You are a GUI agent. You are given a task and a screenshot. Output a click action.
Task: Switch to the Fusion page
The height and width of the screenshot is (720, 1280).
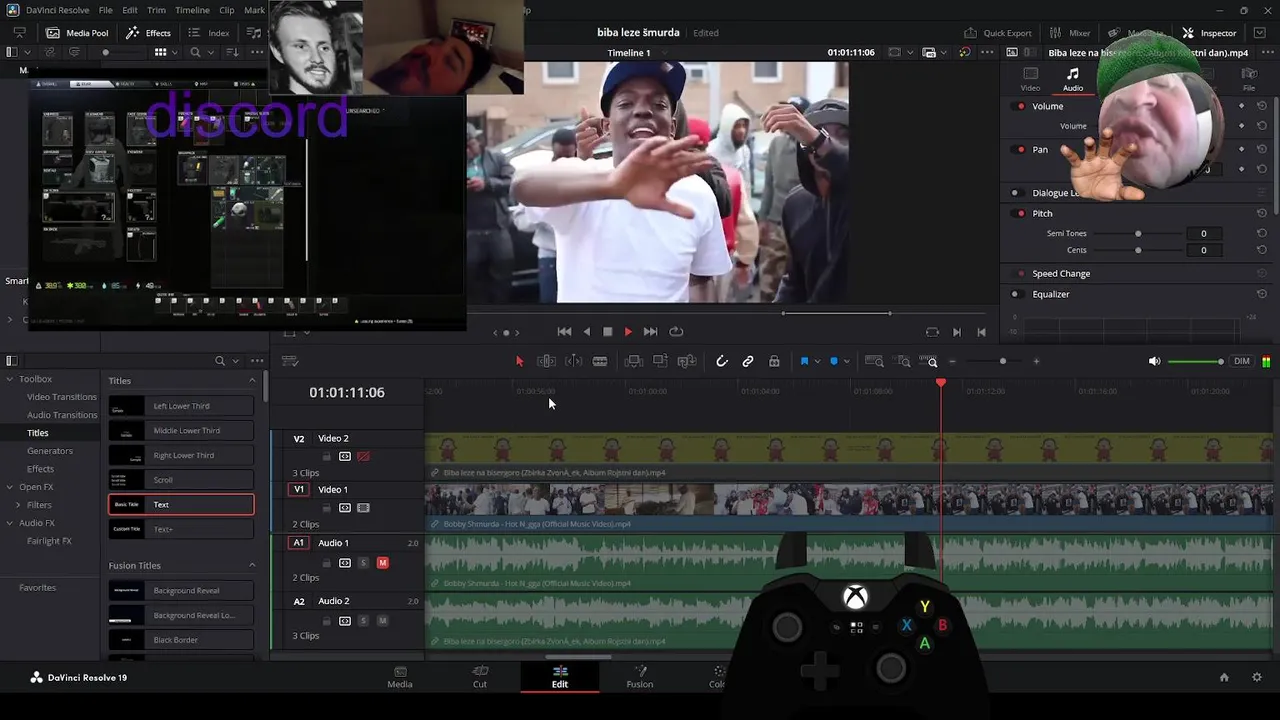tap(640, 677)
